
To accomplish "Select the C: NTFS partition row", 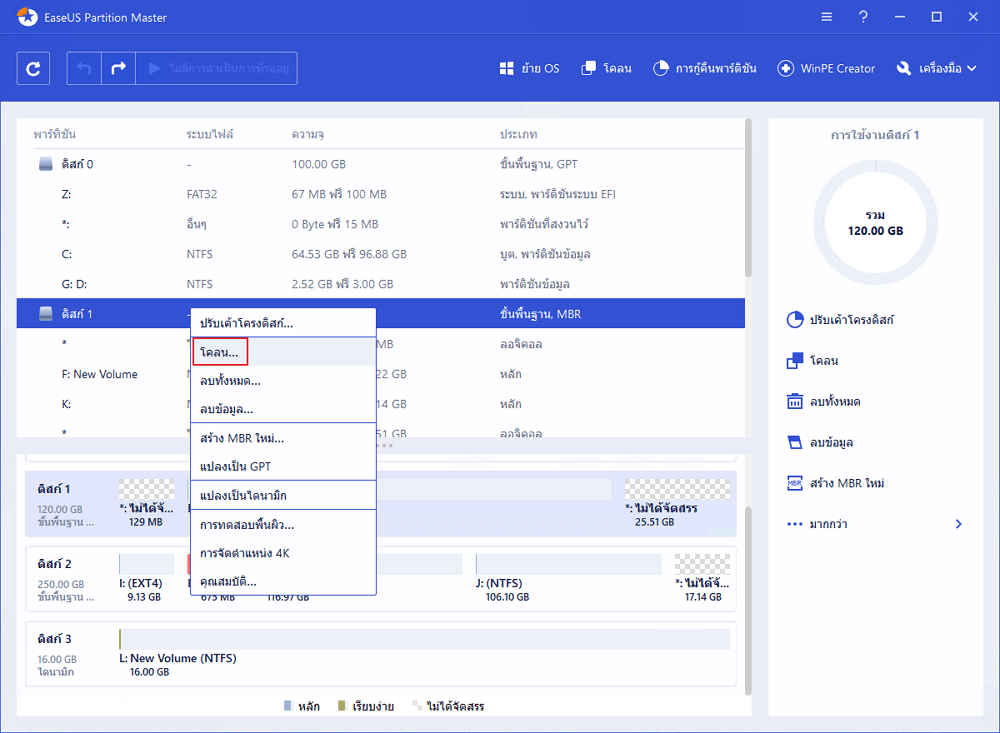I will click(381, 254).
